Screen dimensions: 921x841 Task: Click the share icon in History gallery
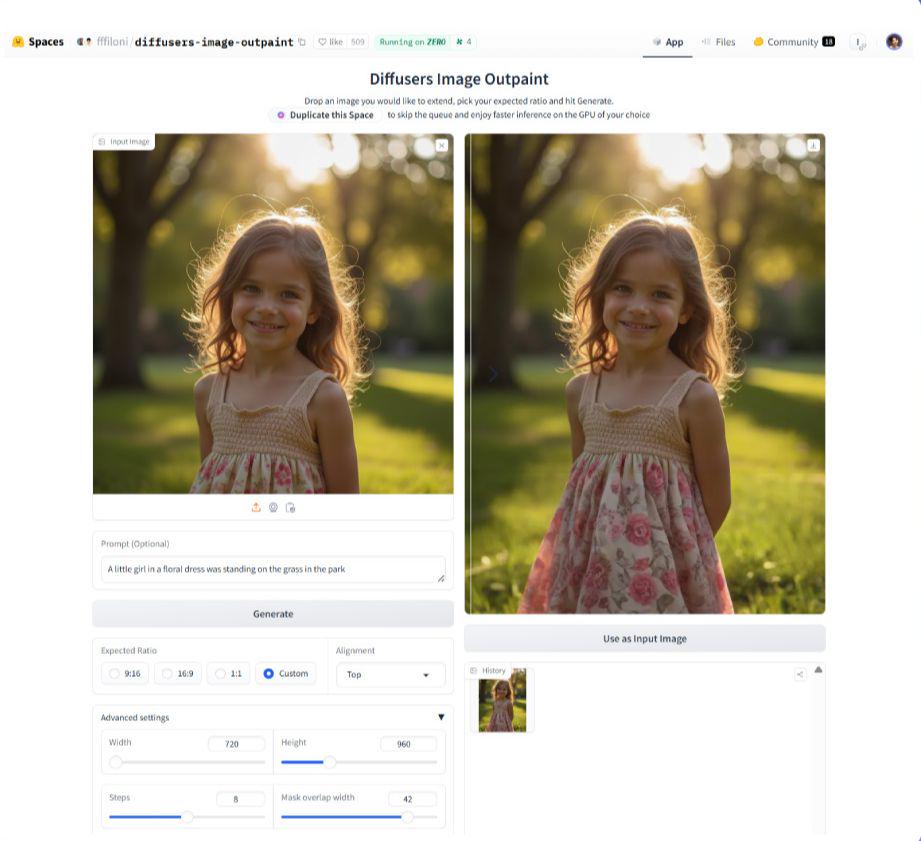(x=800, y=674)
